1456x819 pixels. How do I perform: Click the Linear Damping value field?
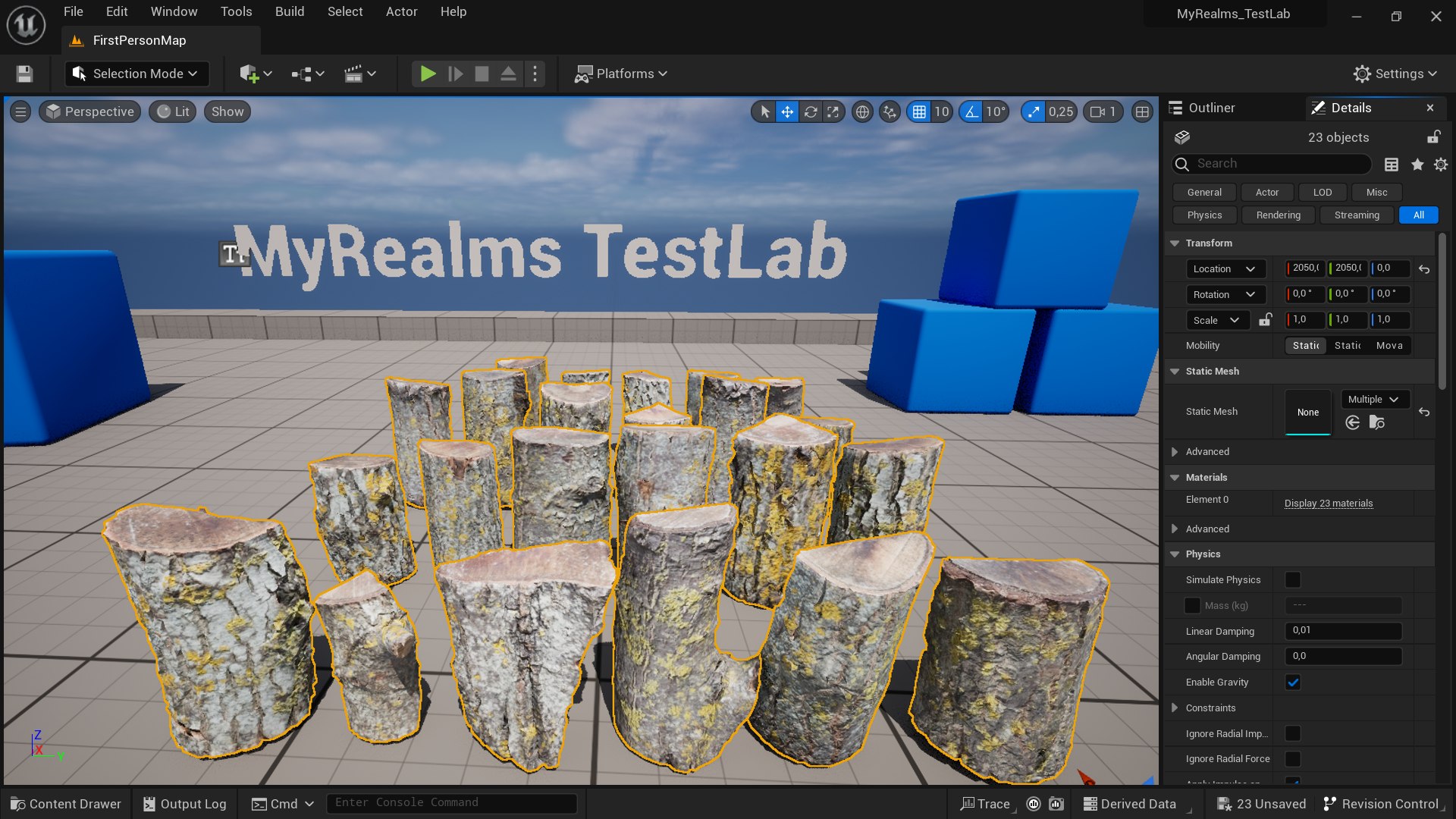click(1343, 631)
